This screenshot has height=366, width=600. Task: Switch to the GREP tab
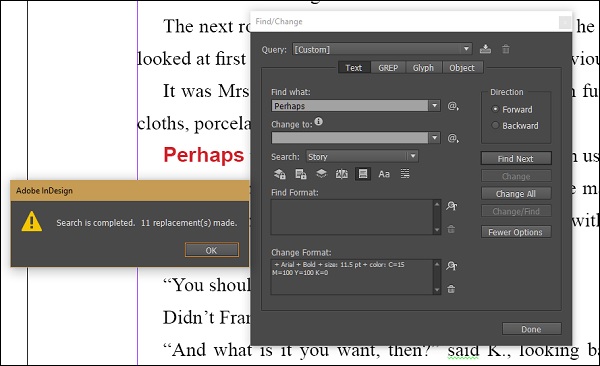(x=388, y=68)
